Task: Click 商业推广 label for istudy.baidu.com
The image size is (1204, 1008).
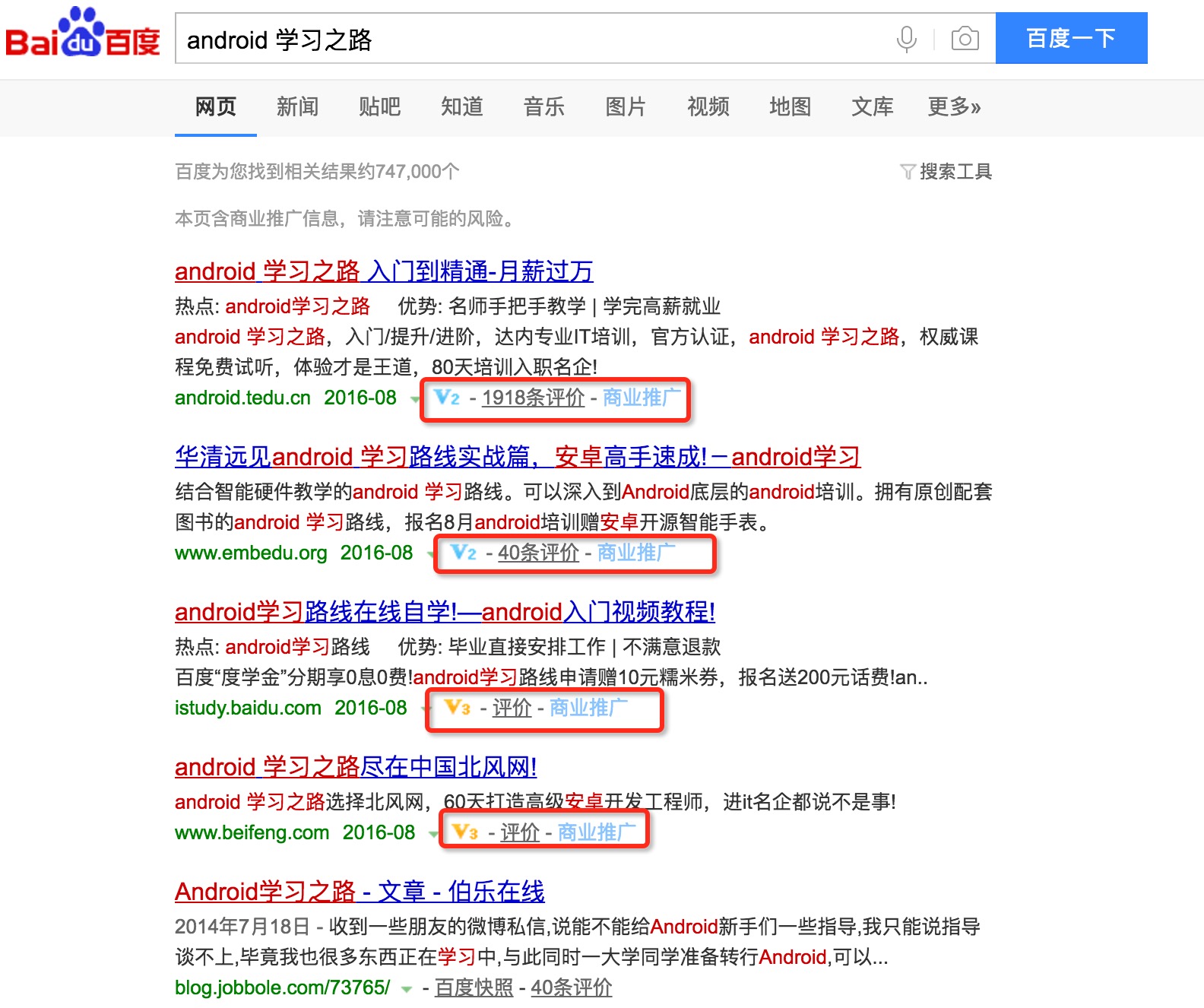Action: 588,708
